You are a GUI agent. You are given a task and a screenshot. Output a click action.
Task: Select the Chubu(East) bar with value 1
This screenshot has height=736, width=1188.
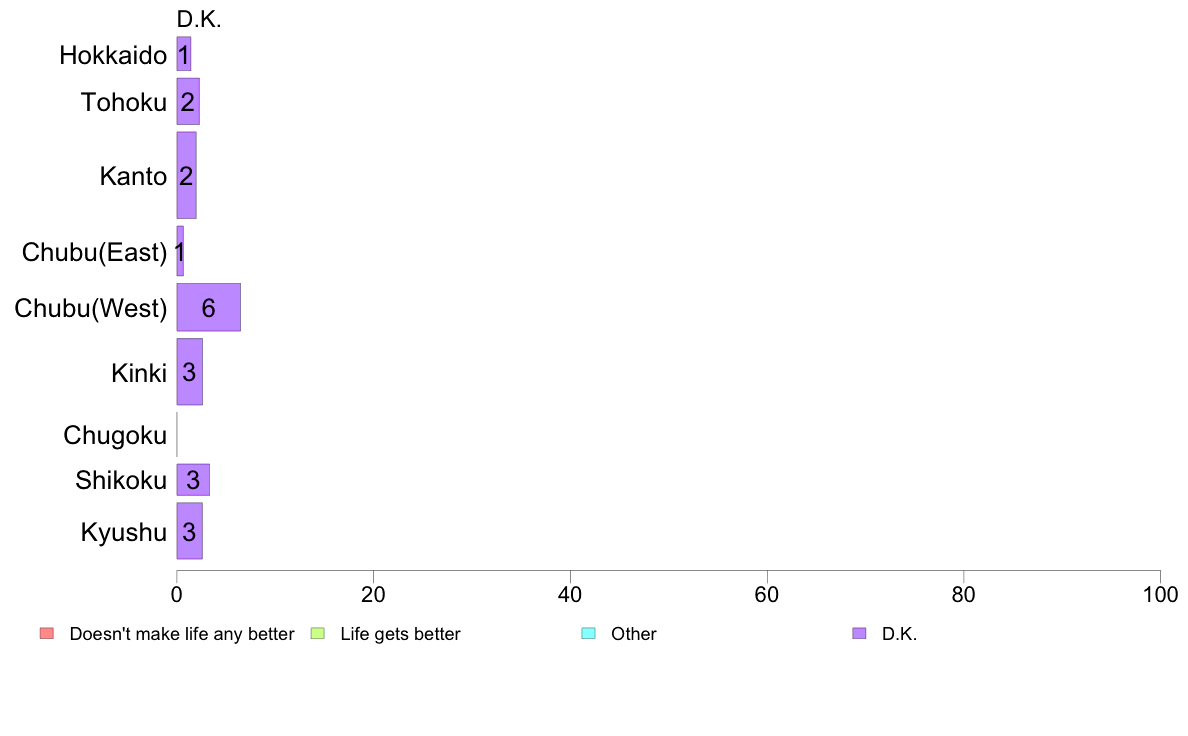180,251
